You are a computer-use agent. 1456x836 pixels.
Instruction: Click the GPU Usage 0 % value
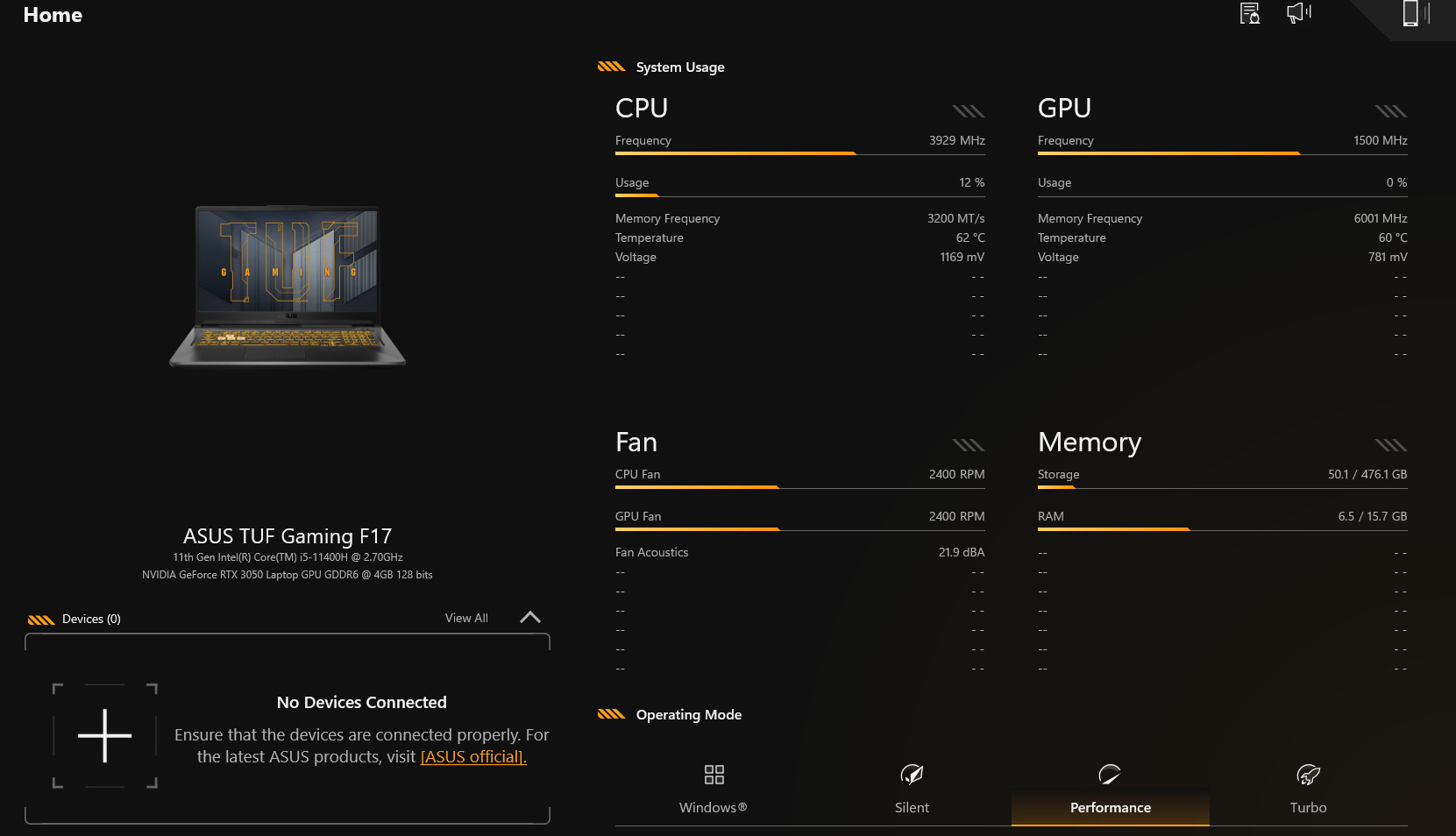click(1397, 182)
